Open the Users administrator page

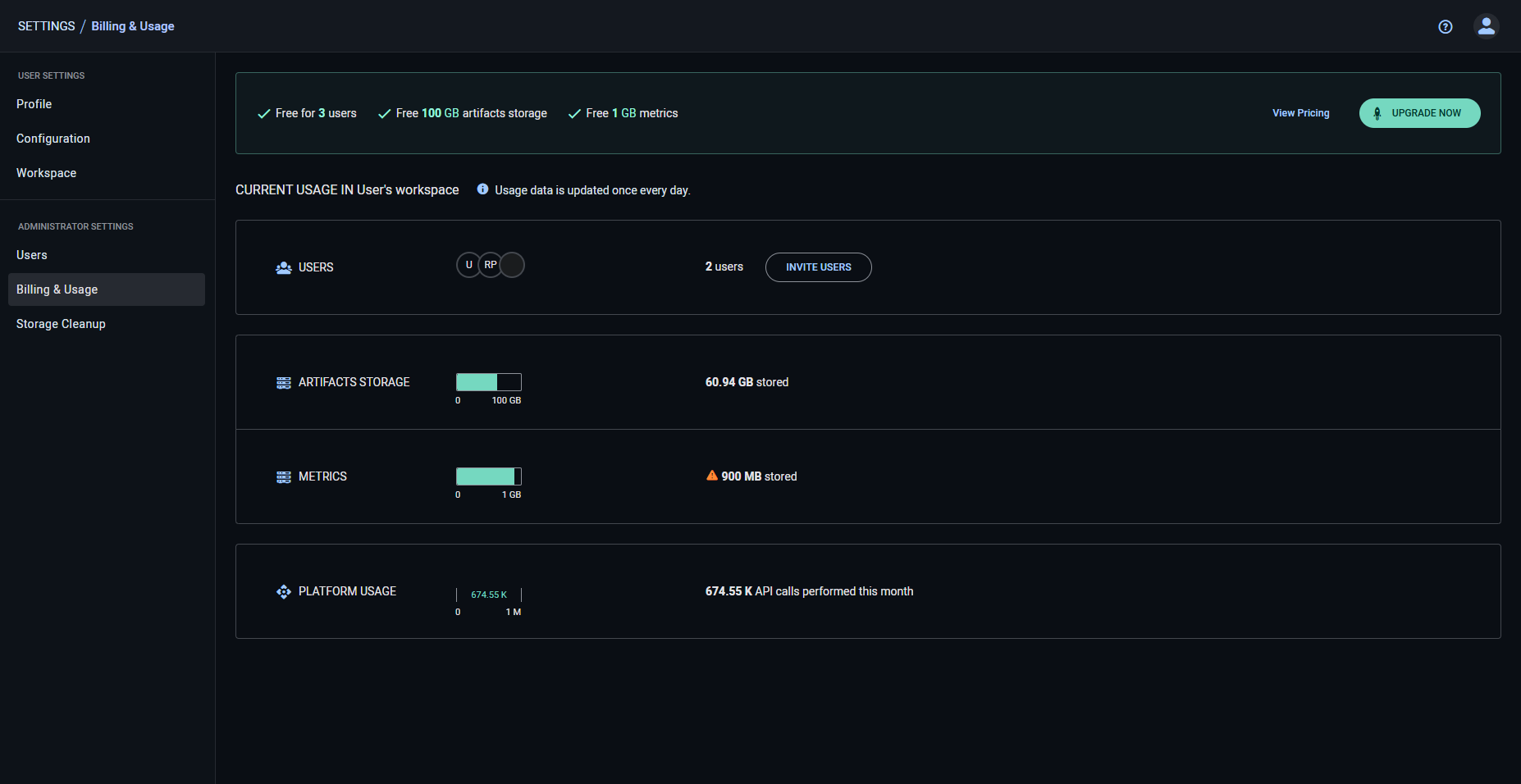pyautogui.click(x=32, y=255)
